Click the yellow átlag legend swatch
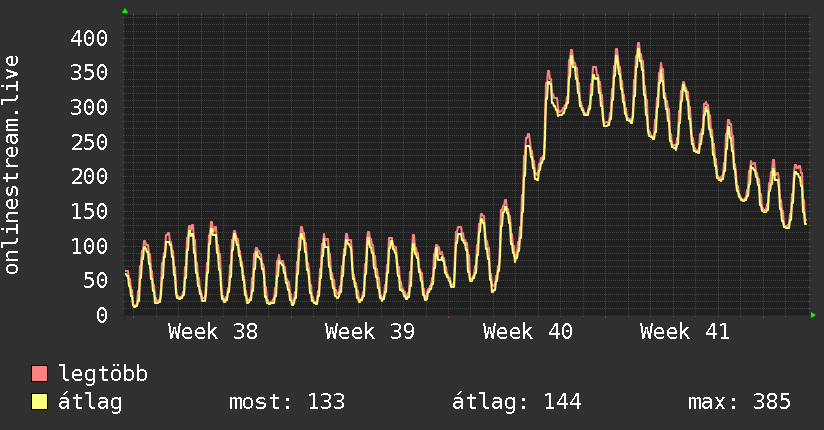The image size is (824, 430). [39, 402]
